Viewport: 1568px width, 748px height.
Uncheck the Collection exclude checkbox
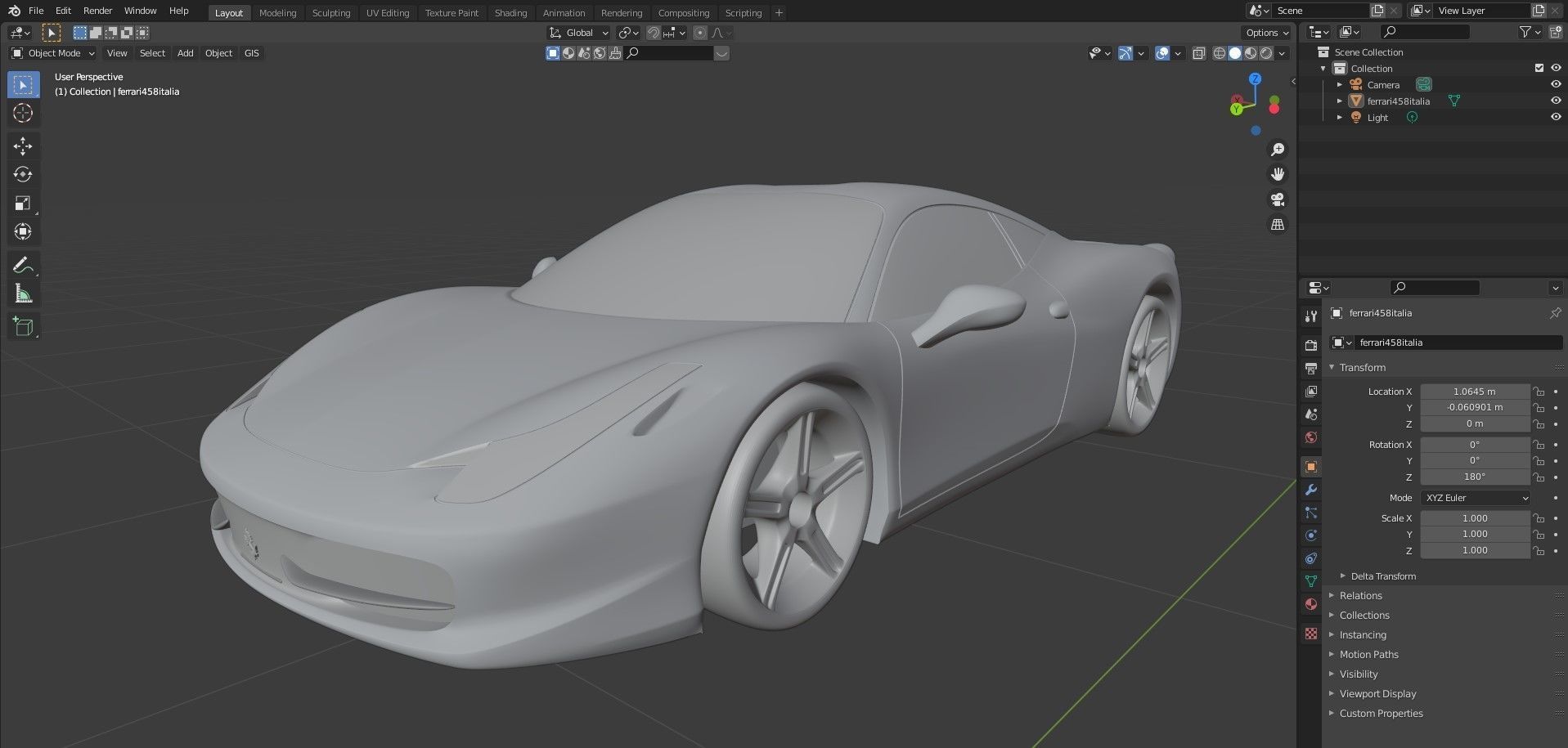tap(1539, 68)
